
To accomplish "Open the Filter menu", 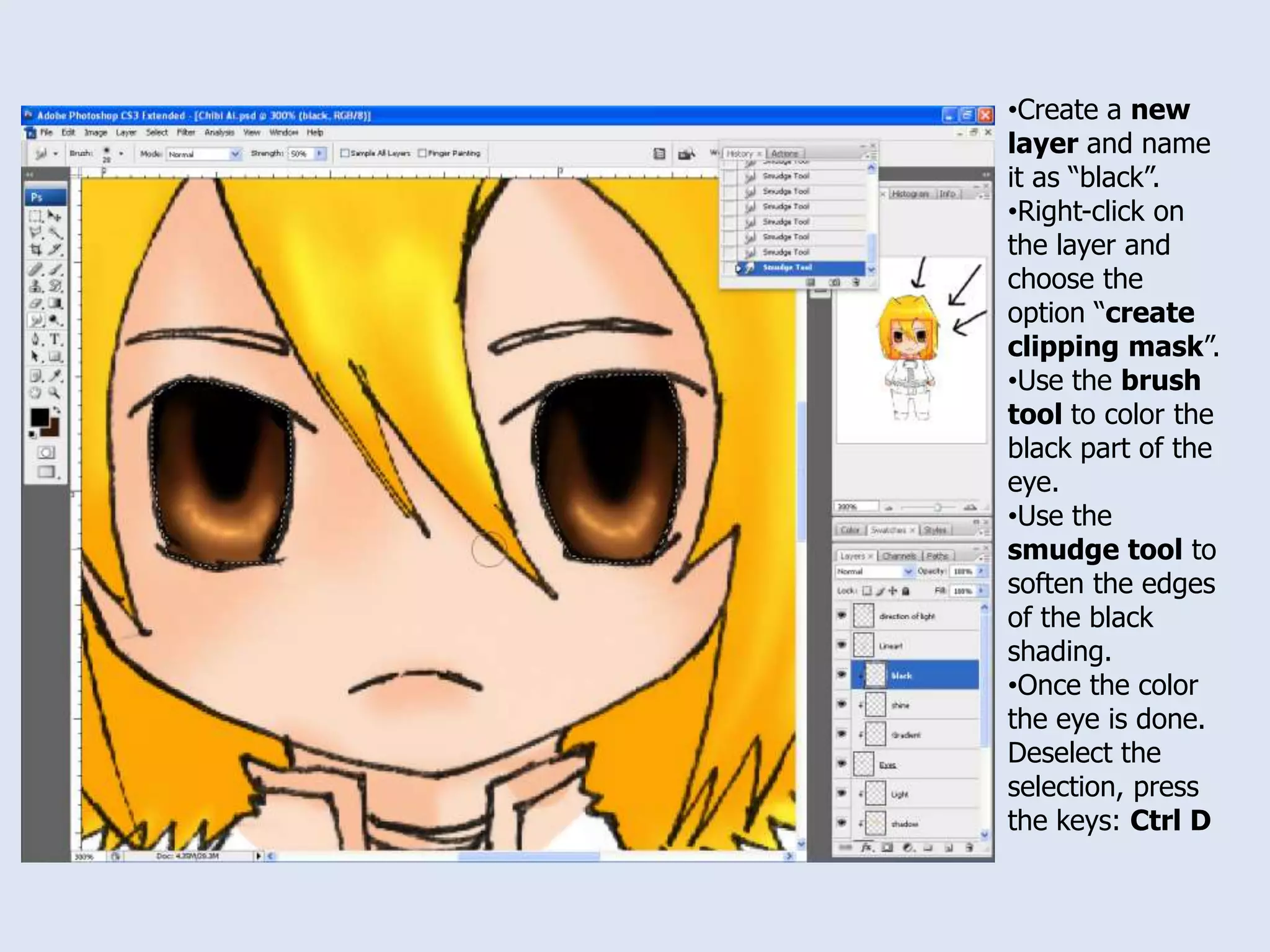I will tap(186, 132).
